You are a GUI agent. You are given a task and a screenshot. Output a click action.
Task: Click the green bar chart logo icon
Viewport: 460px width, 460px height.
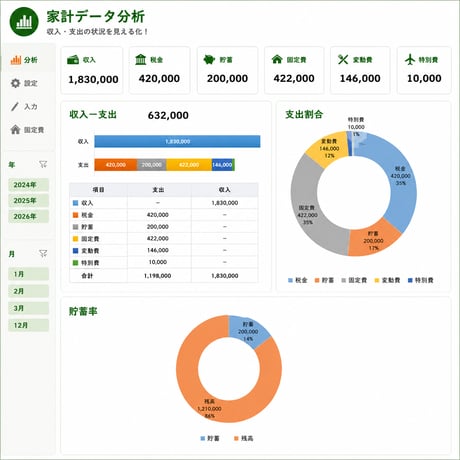(24, 22)
